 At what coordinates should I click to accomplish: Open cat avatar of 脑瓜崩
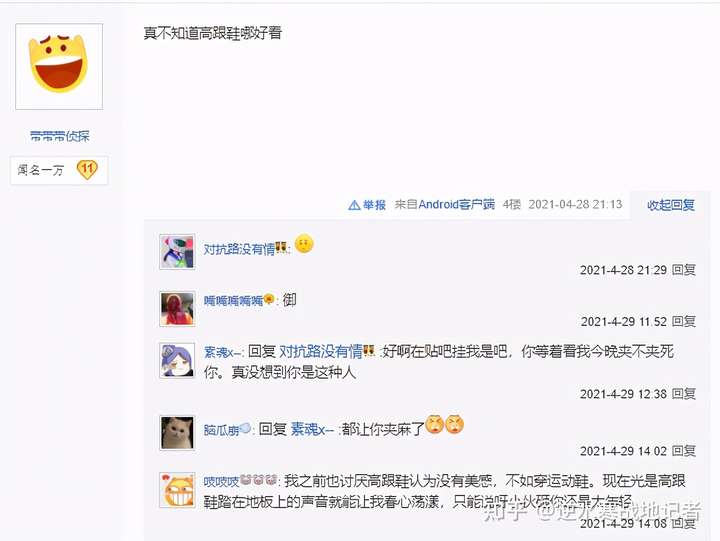pyautogui.click(x=177, y=433)
